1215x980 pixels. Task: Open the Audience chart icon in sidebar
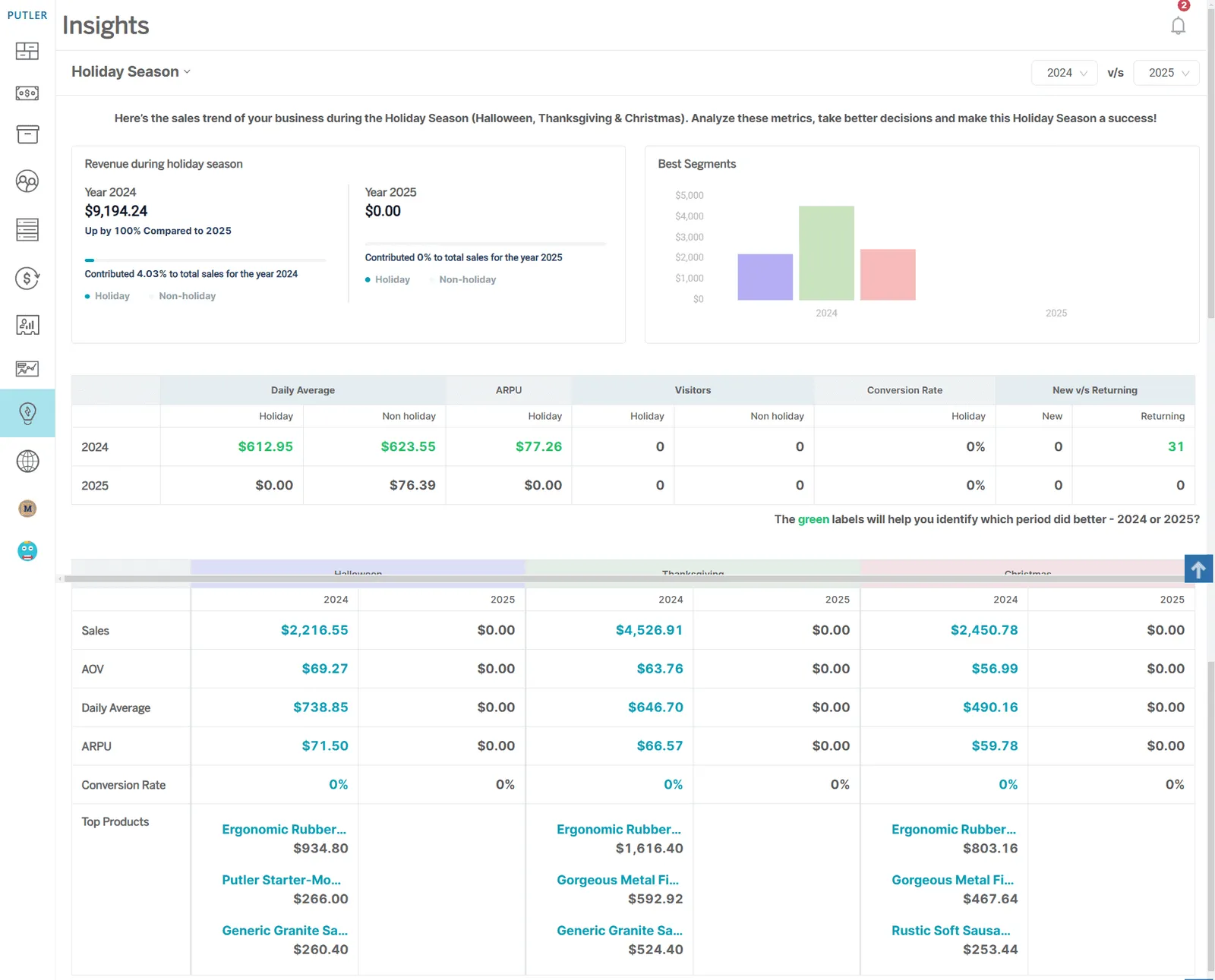27,325
